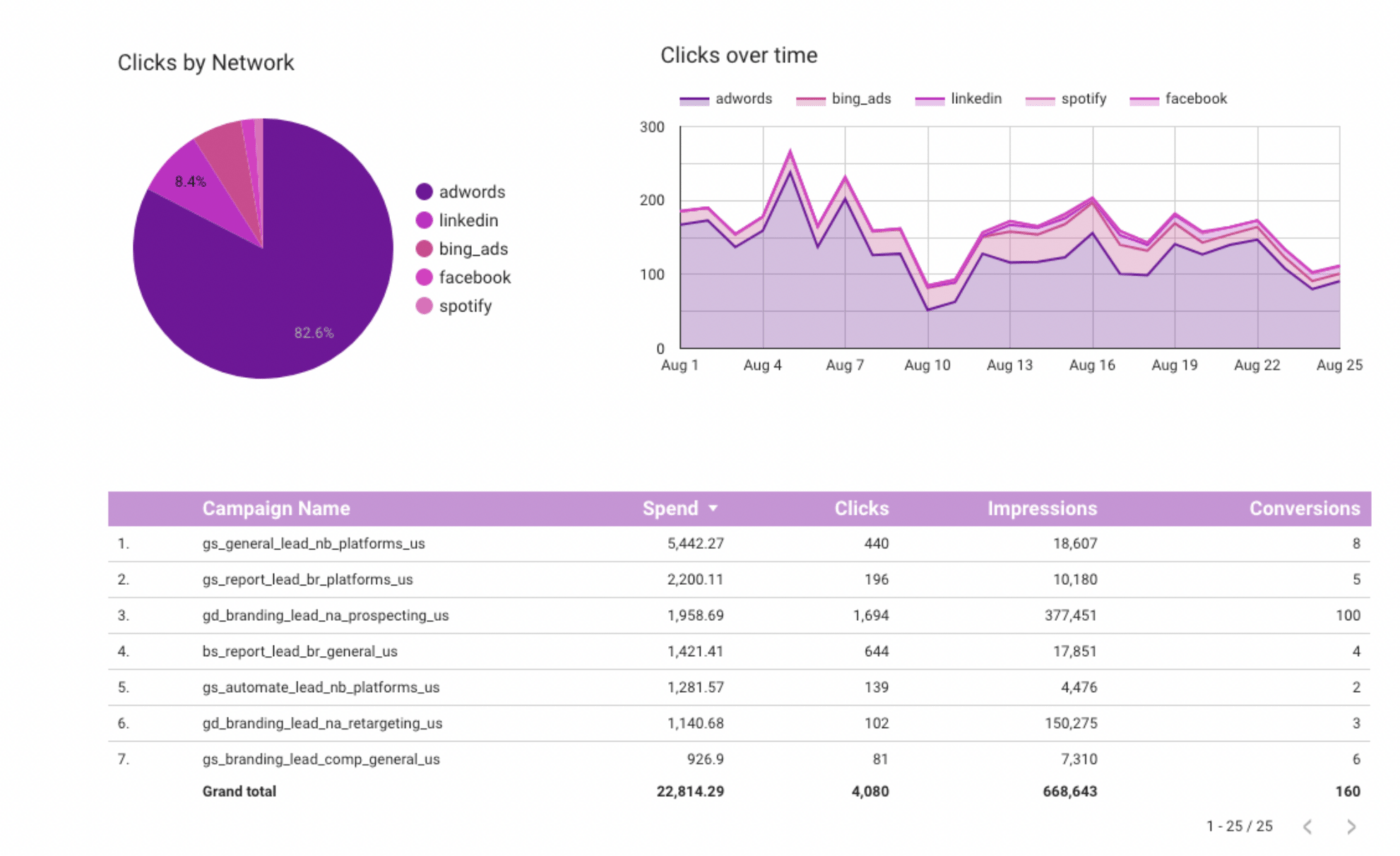Click the spotify dot in pie legend
Image resolution: width=1400 pixels, height=856 pixels.
(x=424, y=306)
